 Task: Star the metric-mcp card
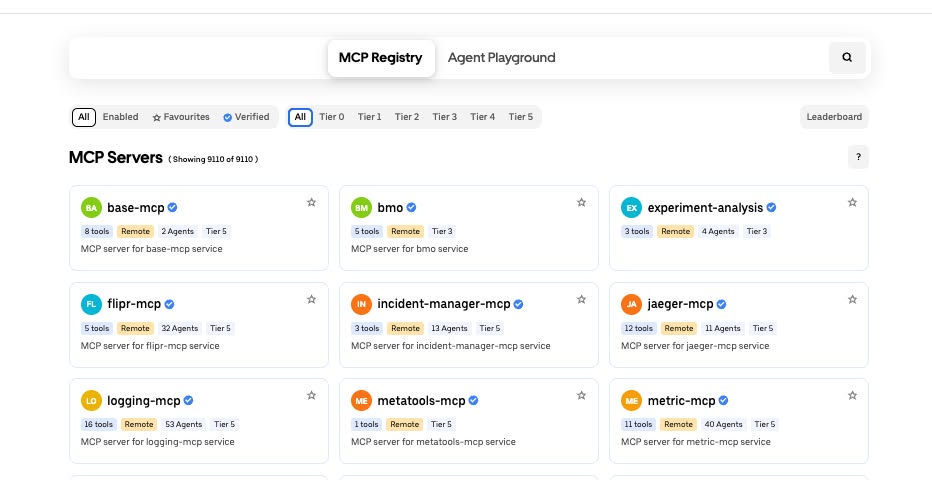coord(852,396)
